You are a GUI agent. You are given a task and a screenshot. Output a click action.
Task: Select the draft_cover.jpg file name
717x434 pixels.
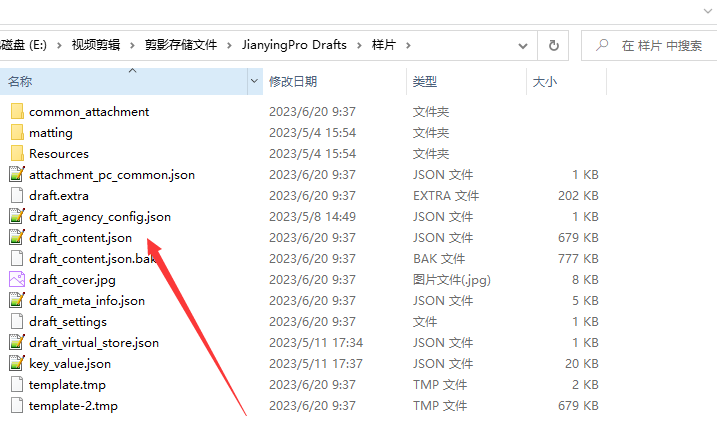72,280
